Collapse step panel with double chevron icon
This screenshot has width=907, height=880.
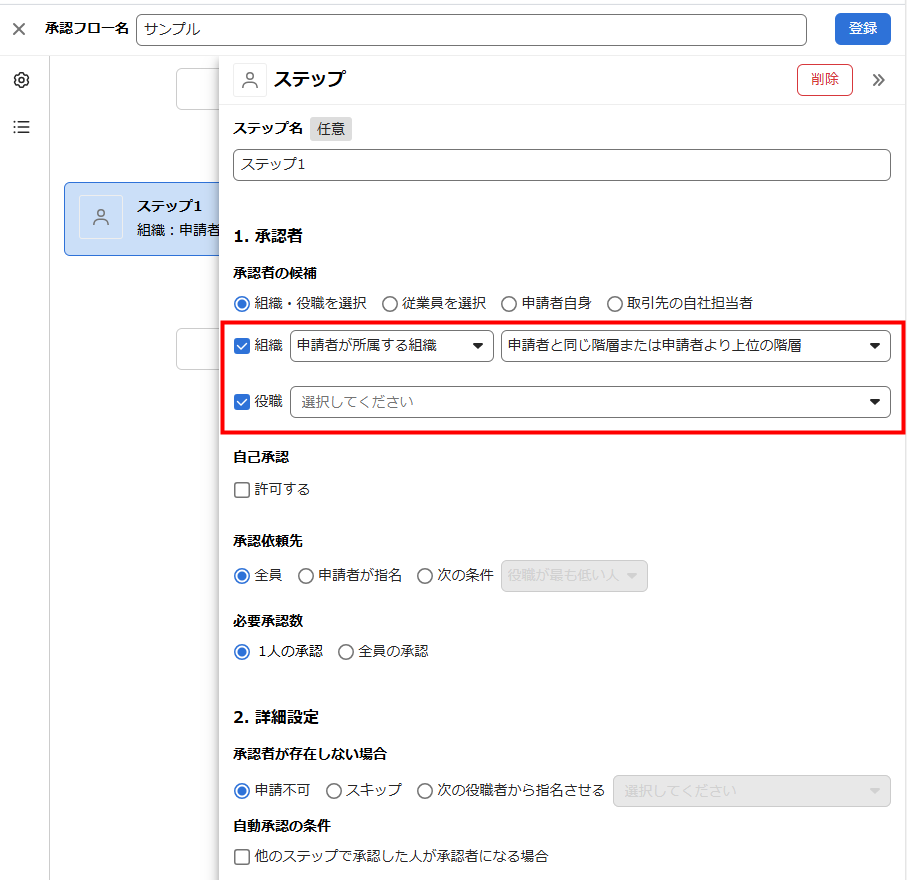(x=878, y=80)
